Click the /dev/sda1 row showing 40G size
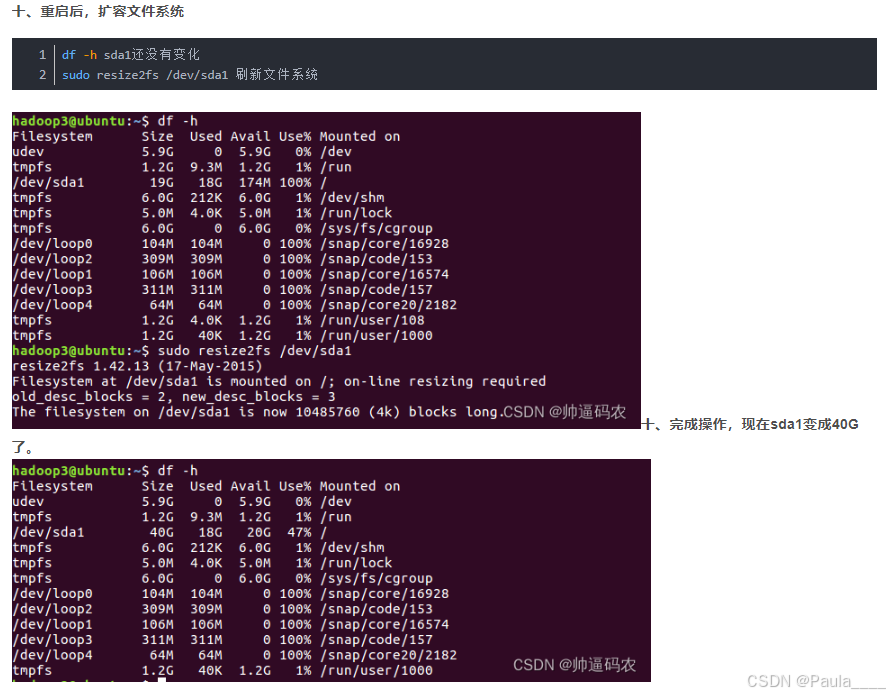 coord(170,532)
